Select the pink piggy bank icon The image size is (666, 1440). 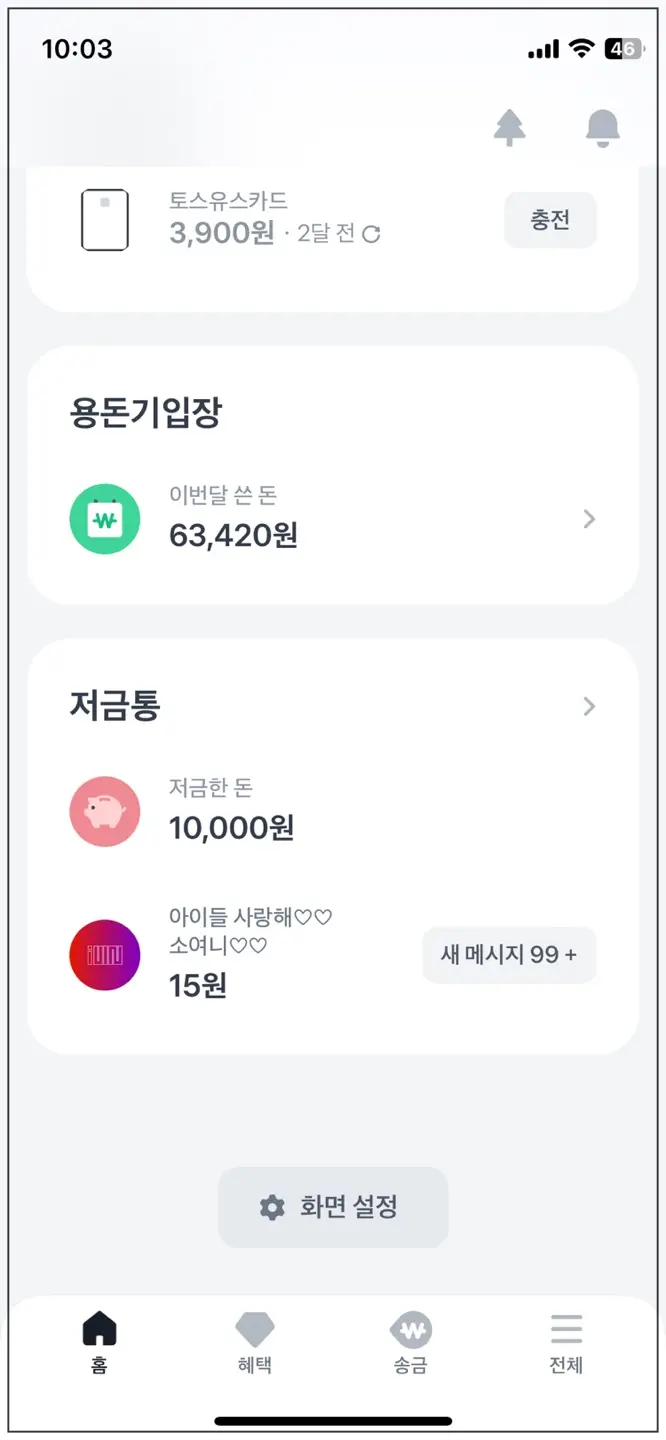(x=104, y=811)
